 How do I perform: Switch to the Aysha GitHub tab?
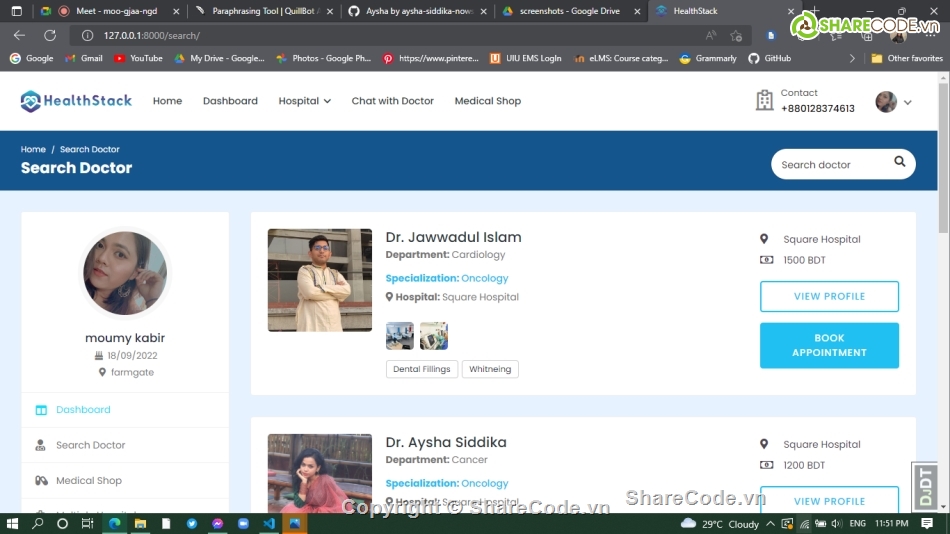click(x=418, y=11)
